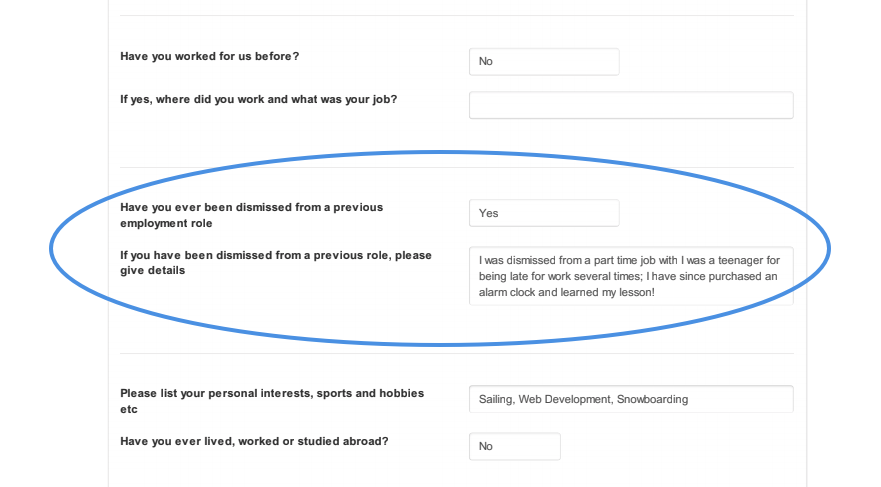Click 'Web Development' text in the hobbies field

pos(564,399)
